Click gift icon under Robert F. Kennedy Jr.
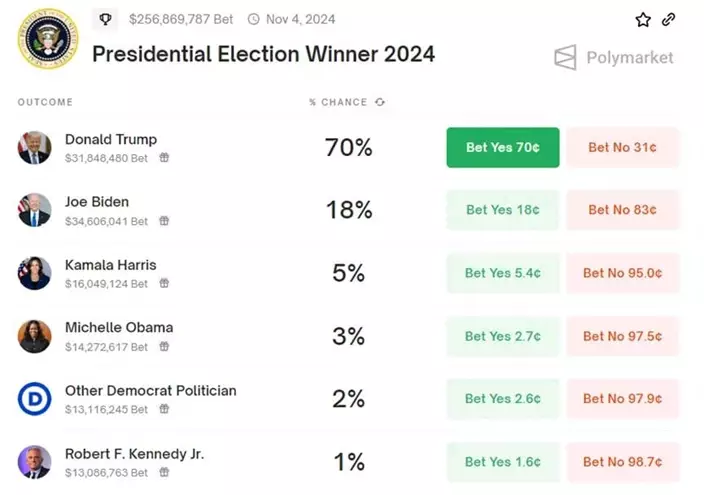704x495 pixels. click(164, 472)
